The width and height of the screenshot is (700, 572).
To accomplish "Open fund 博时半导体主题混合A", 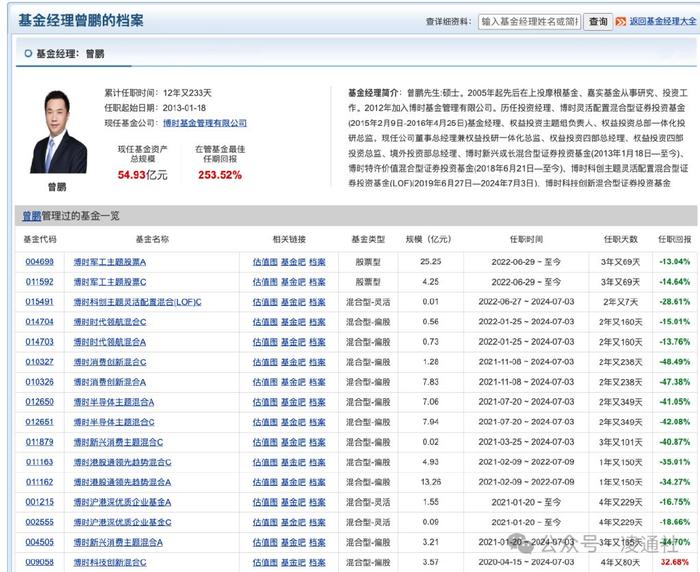I will [114, 402].
